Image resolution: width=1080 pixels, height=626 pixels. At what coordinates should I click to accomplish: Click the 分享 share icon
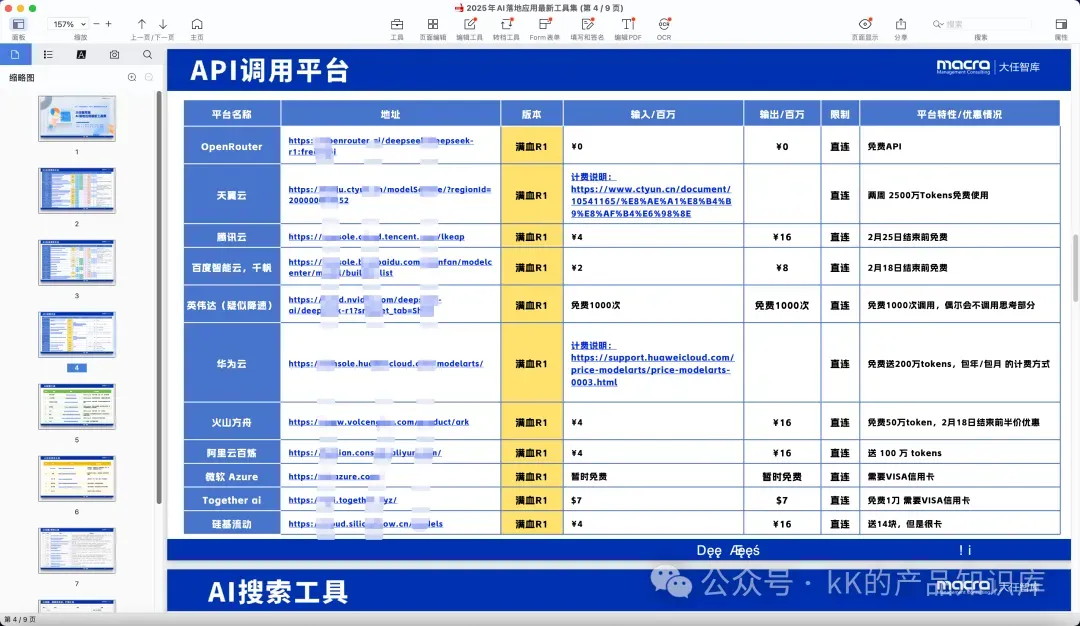tap(901, 24)
